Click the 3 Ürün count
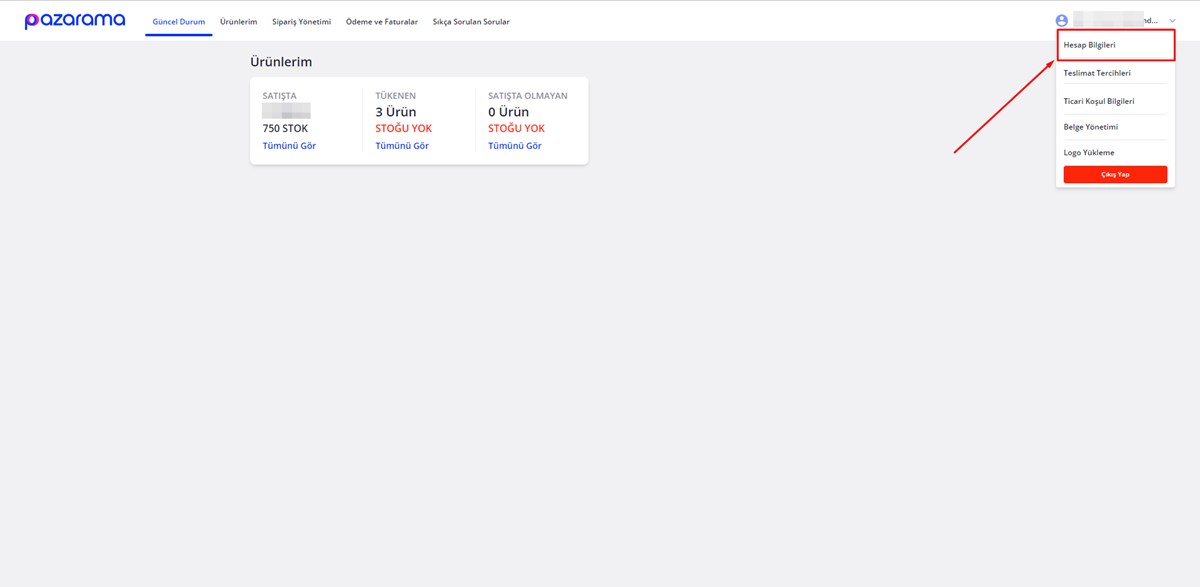 [x=396, y=112]
